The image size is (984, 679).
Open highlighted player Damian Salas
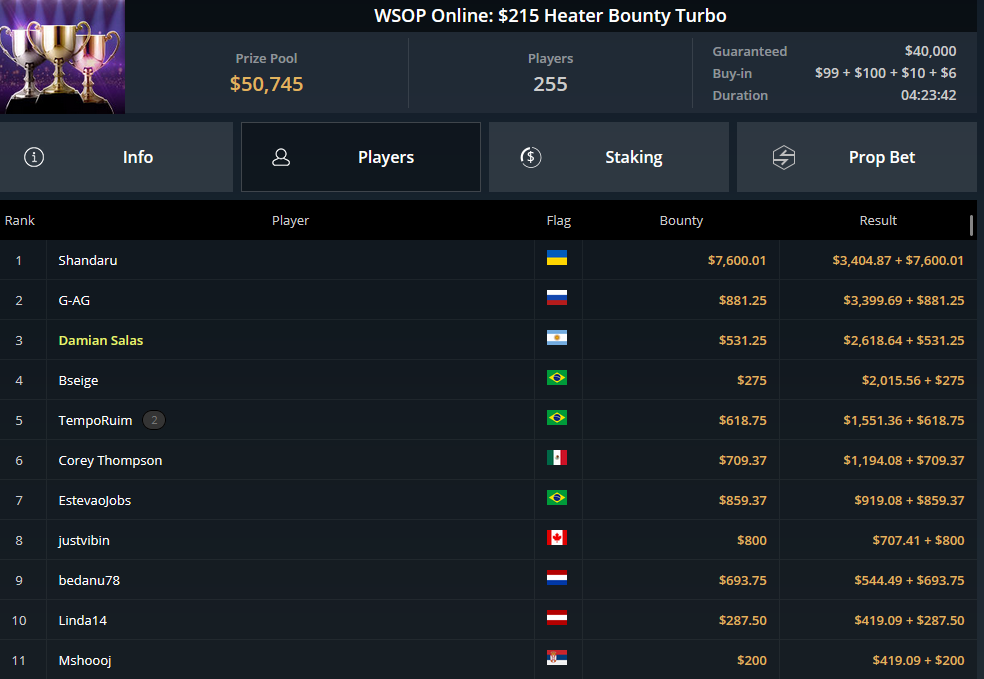100,340
